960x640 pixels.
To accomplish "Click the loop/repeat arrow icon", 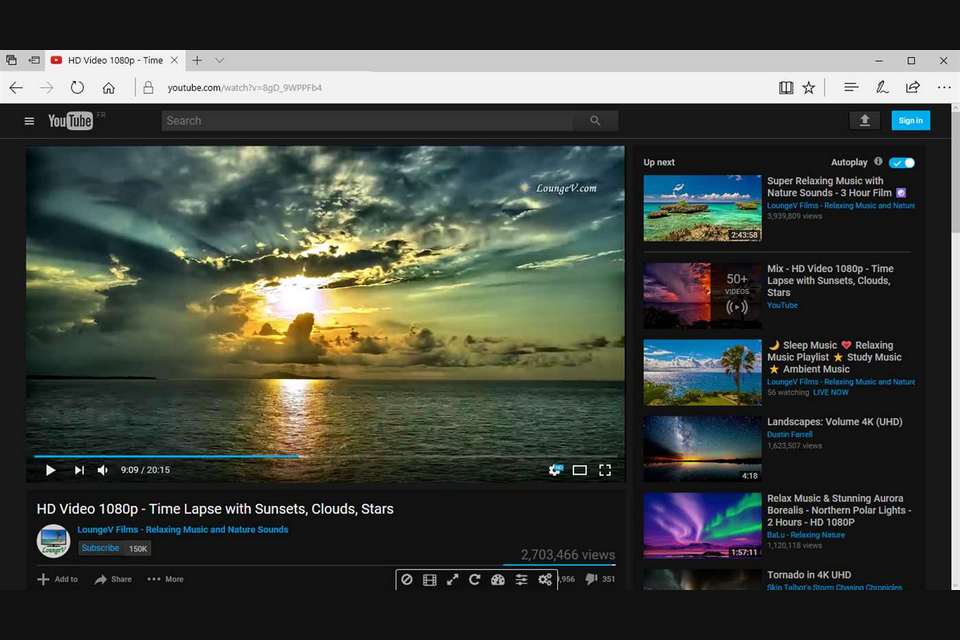I will click(x=474, y=579).
